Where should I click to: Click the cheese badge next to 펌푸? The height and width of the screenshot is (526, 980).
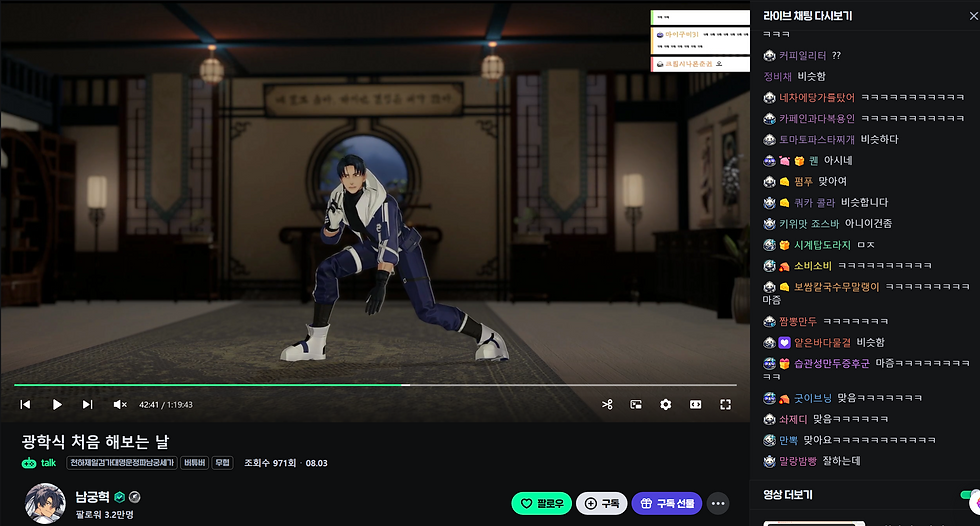pyautogui.click(x=784, y=182)
